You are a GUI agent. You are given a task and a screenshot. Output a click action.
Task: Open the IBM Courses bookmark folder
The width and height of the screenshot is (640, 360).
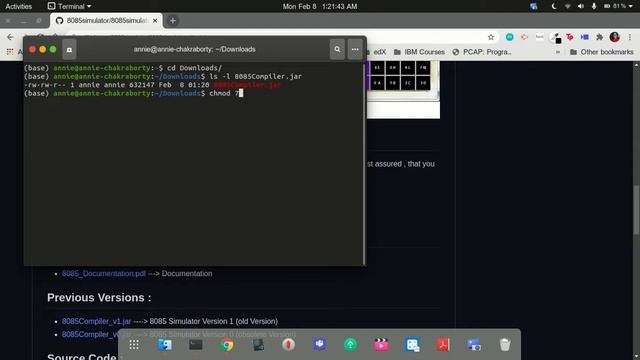tap(419, 52)
